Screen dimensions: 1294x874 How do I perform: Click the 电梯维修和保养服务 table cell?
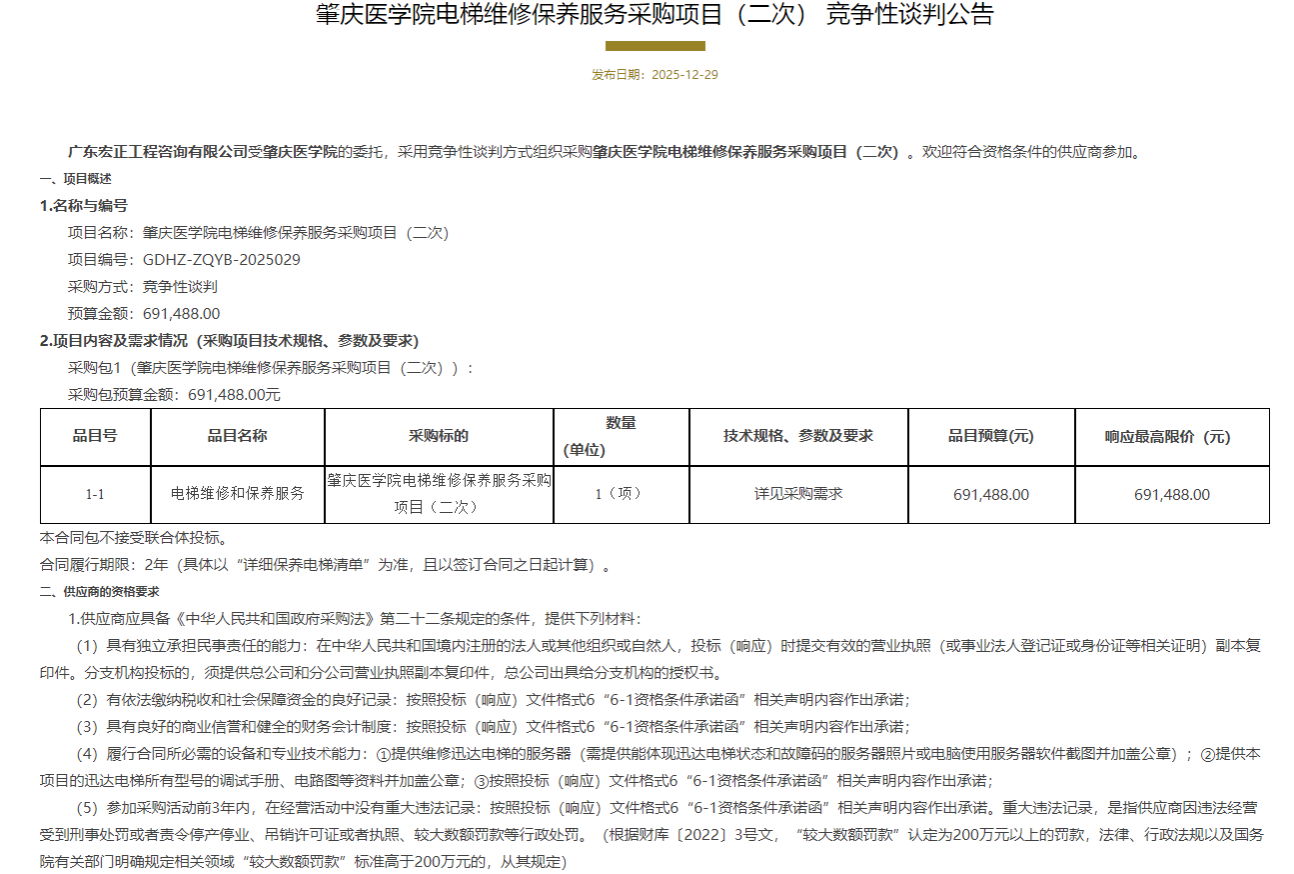tap(237, 495)
